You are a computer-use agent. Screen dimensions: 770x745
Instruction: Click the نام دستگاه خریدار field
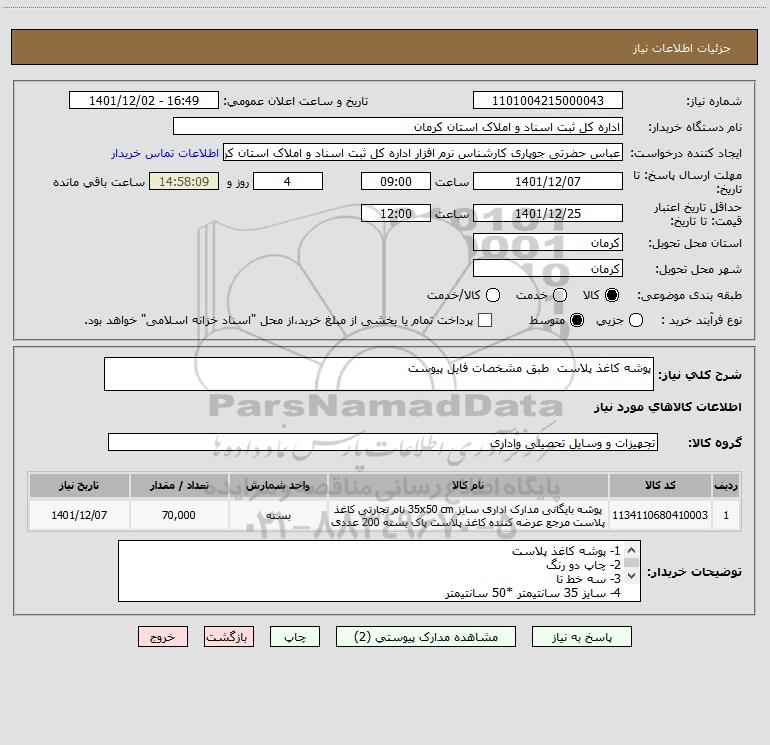tap(398, 126)
